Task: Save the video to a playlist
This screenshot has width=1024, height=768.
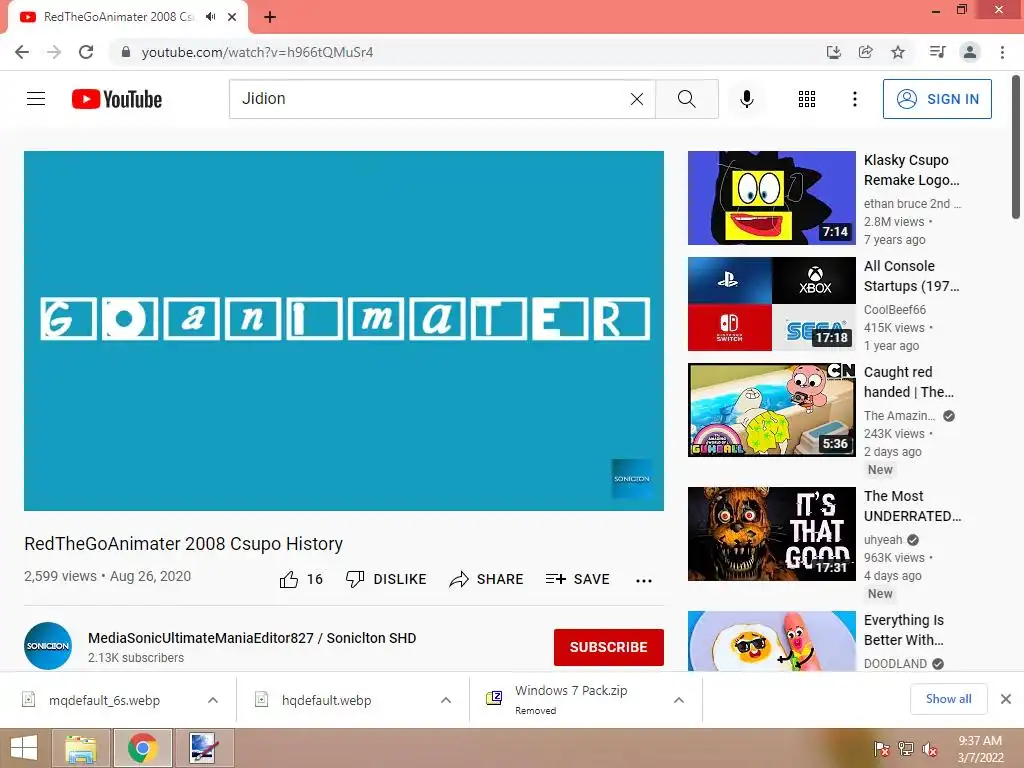Action: click(577, 579)
